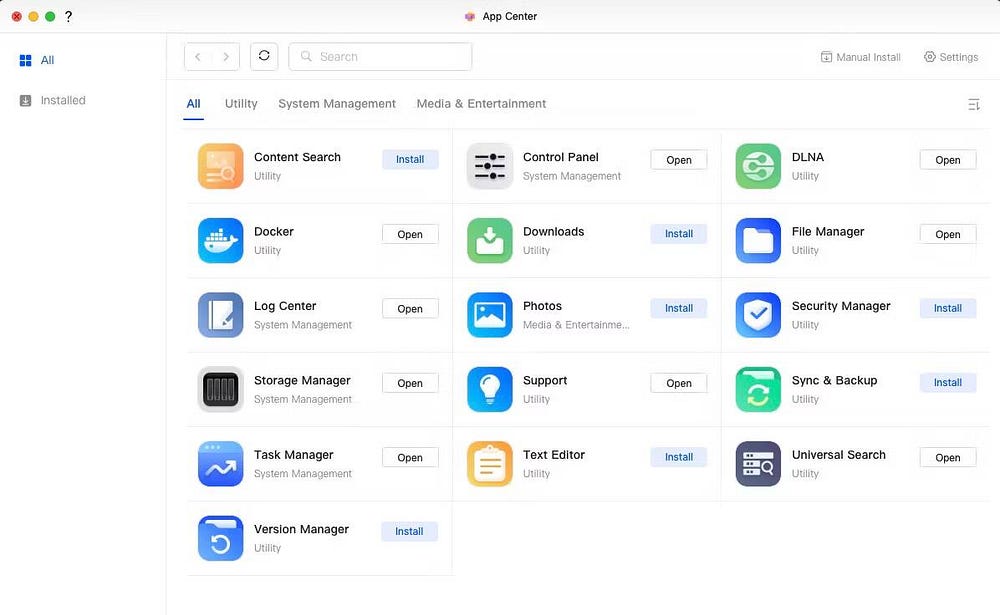Select the Storage Manager drive icon
This screenshot has width=1000, height=615.
click(x=221, y=389)
